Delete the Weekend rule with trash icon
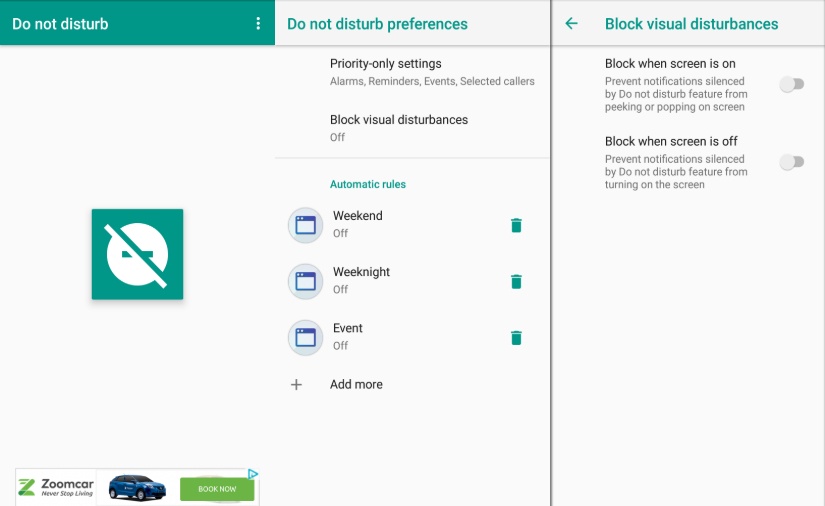Image resolution: width=825 pixels, height=506 pixels. 516,225
